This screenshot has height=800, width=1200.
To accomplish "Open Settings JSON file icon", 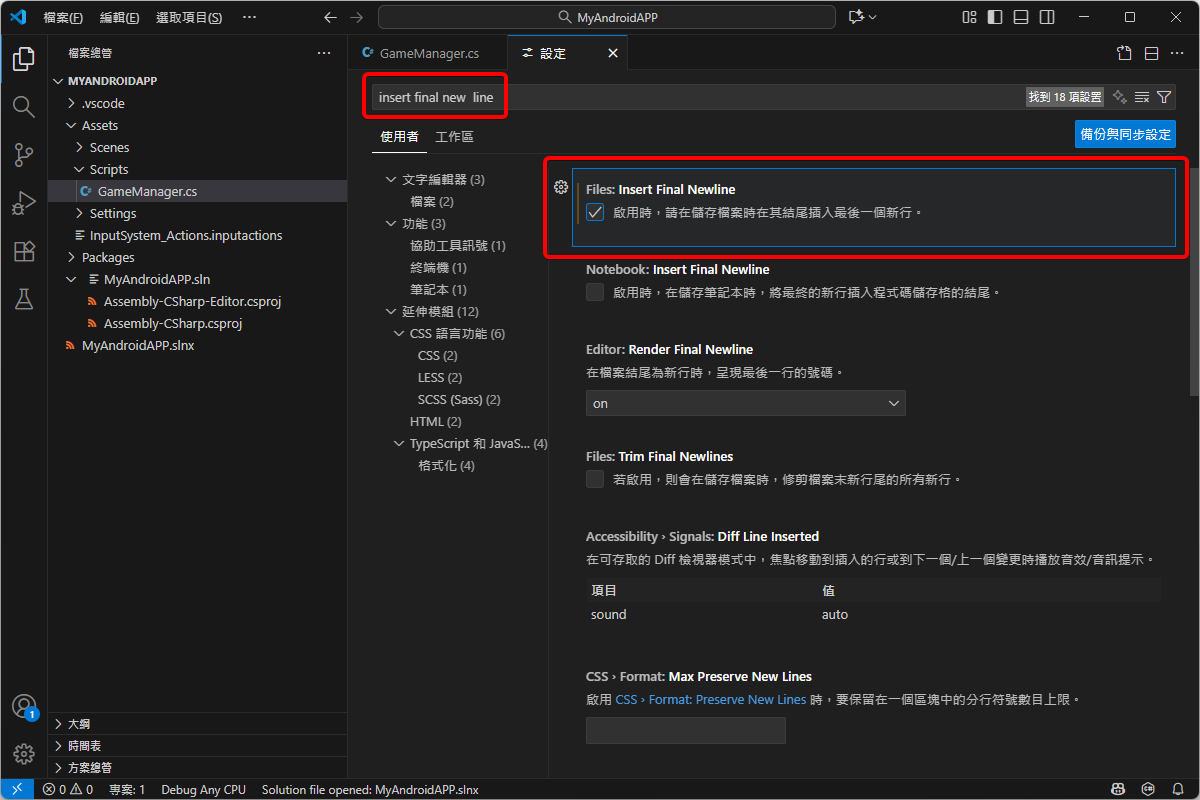I will click(x=1124, y=54).
